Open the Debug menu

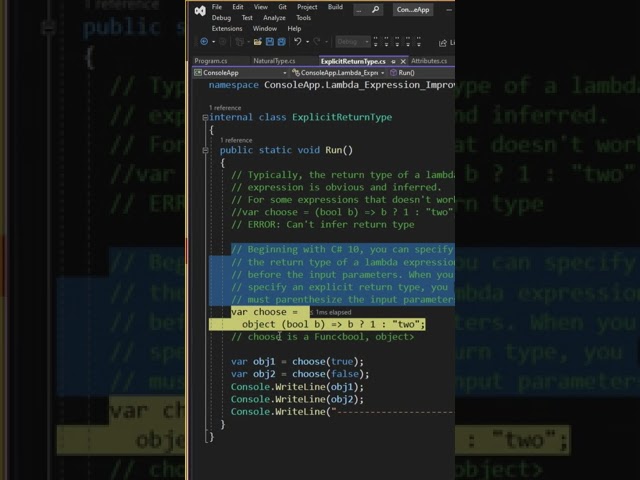[221, 18]
